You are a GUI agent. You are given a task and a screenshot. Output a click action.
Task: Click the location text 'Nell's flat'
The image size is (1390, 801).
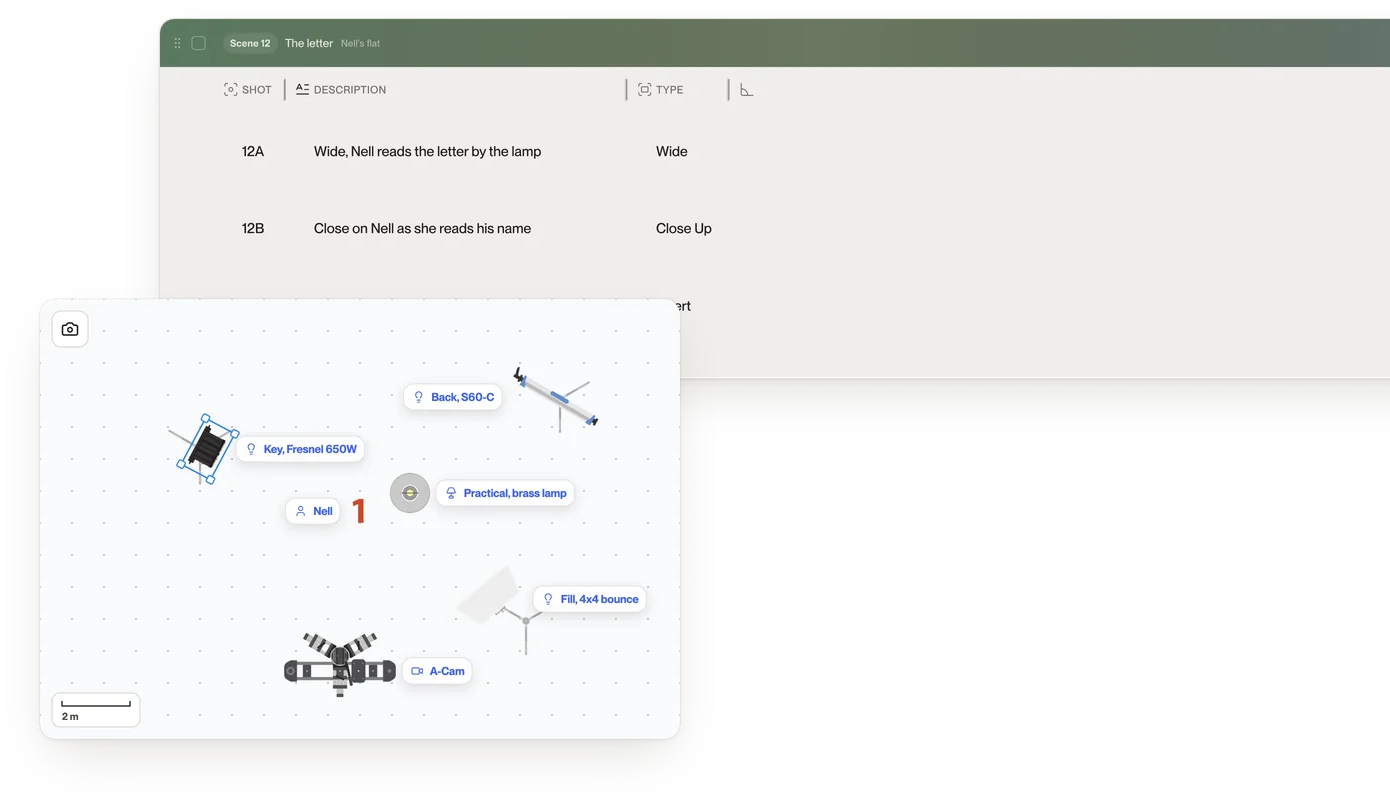tap(360, 44)
